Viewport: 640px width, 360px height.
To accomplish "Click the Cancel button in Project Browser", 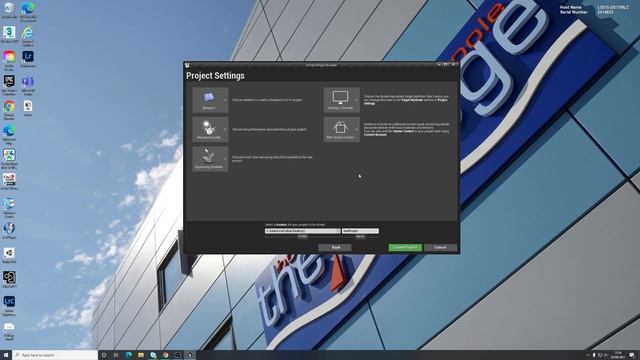I will click(440, 247).
